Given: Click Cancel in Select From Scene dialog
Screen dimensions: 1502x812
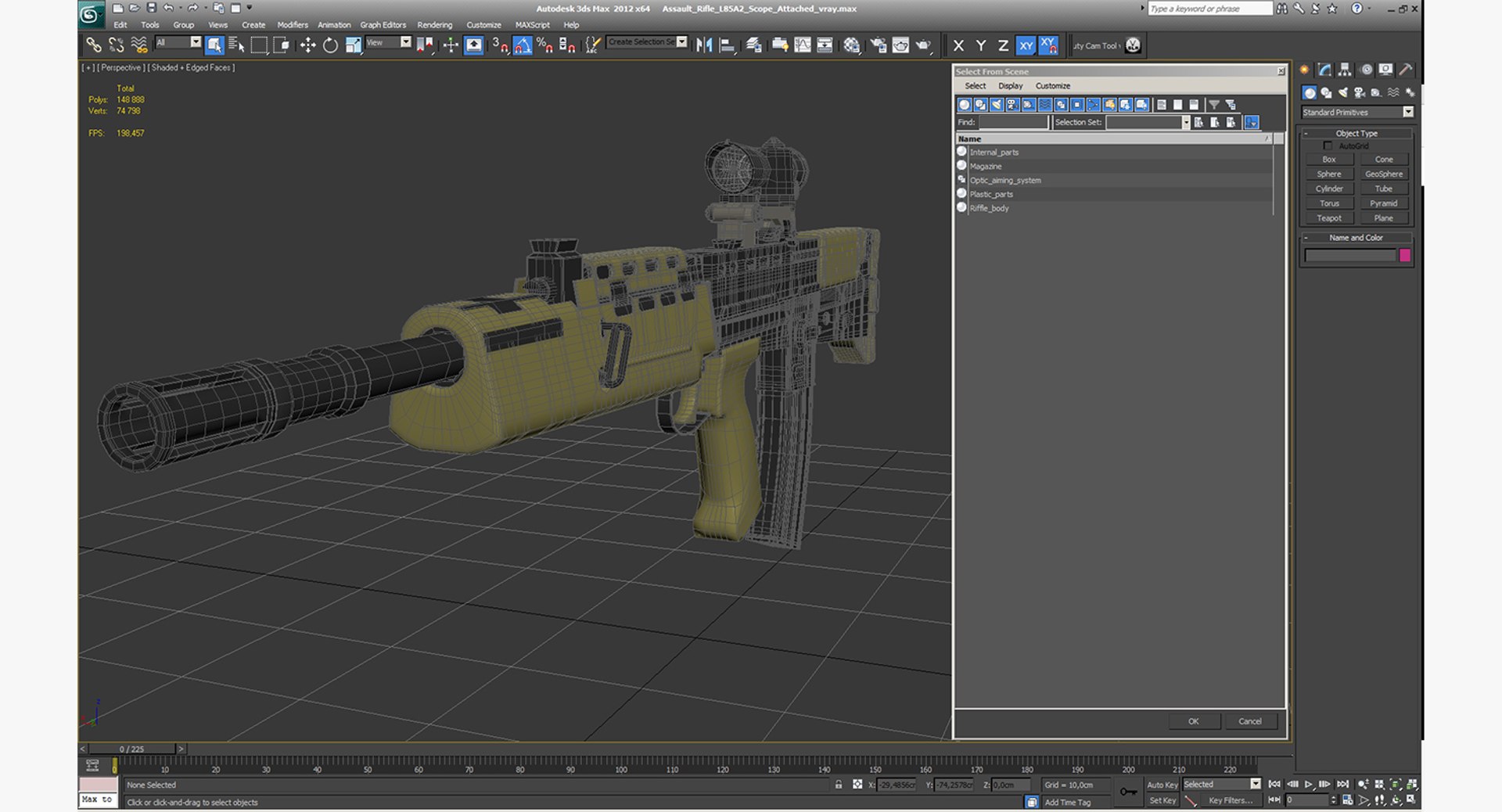Looking at the screenshot, I should coord(1250,721).
